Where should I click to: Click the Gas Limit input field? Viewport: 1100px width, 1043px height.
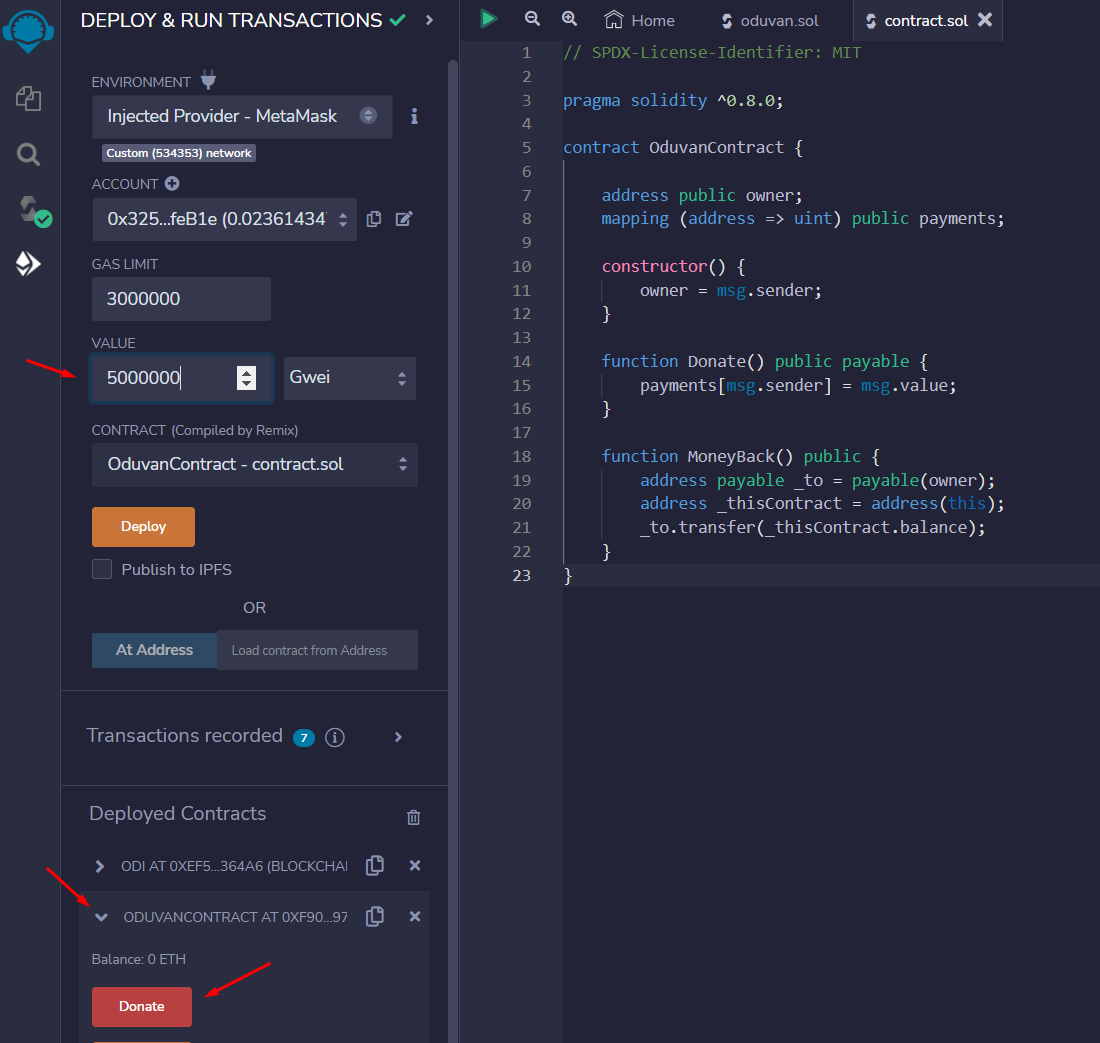(181, 299)
